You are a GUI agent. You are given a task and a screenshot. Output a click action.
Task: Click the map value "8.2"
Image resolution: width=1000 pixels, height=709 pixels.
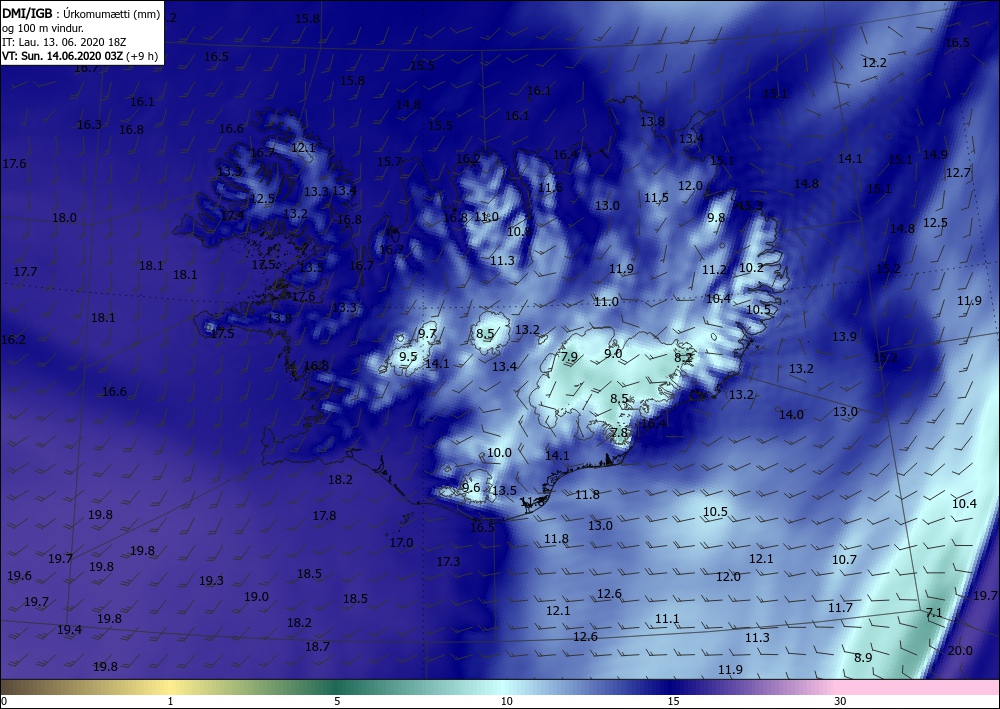(683, 358)
